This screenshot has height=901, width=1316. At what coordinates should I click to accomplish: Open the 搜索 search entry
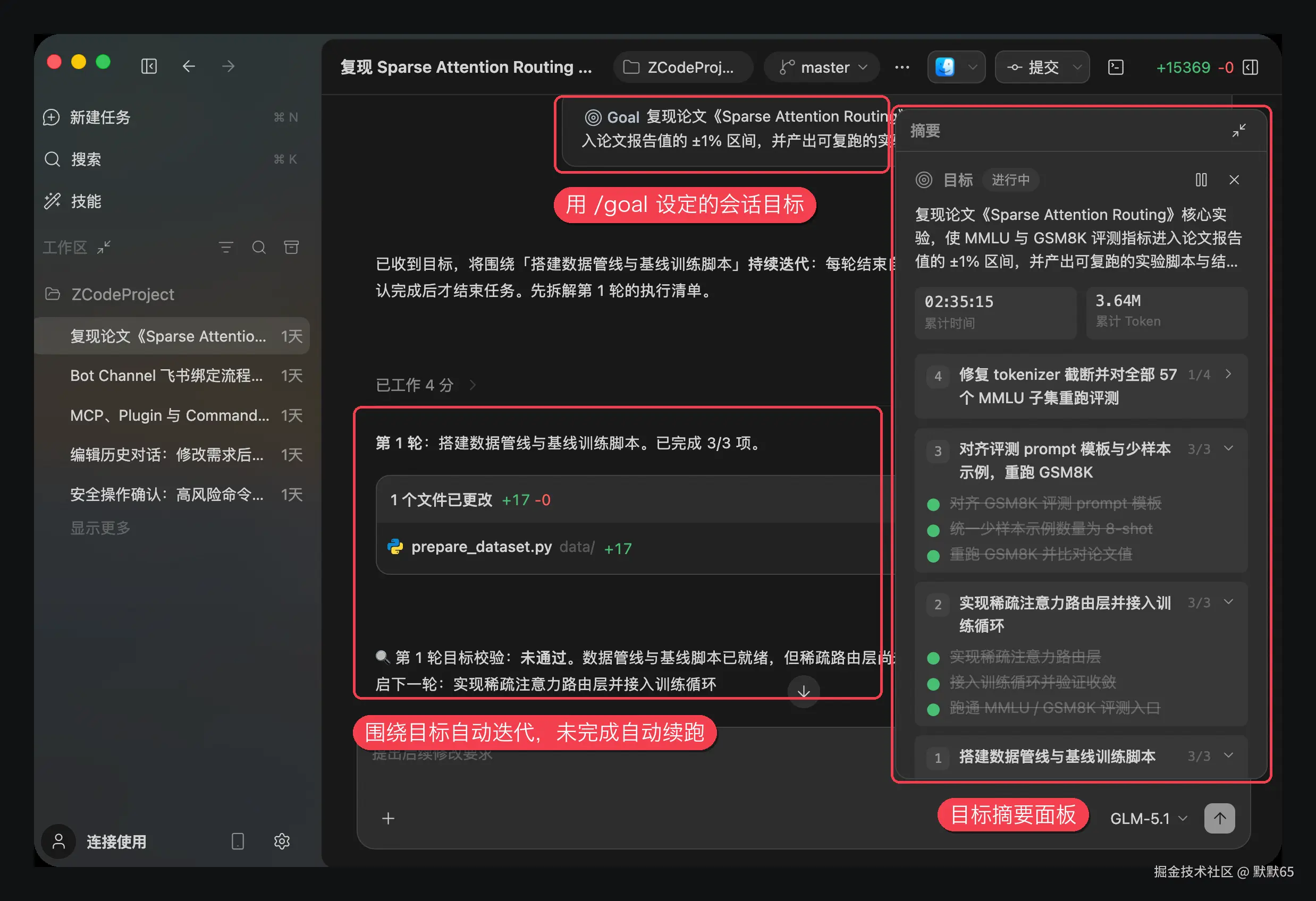click(172, 159)
